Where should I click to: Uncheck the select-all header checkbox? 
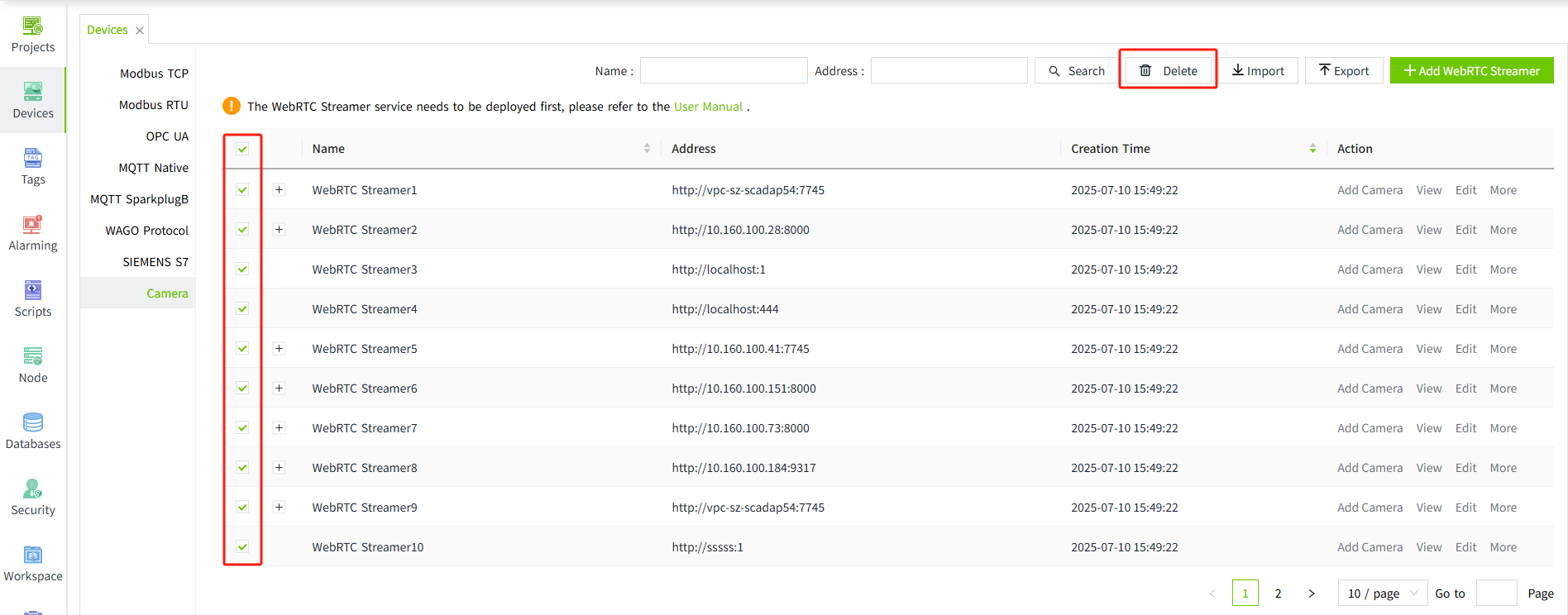(x=242, y=149)
